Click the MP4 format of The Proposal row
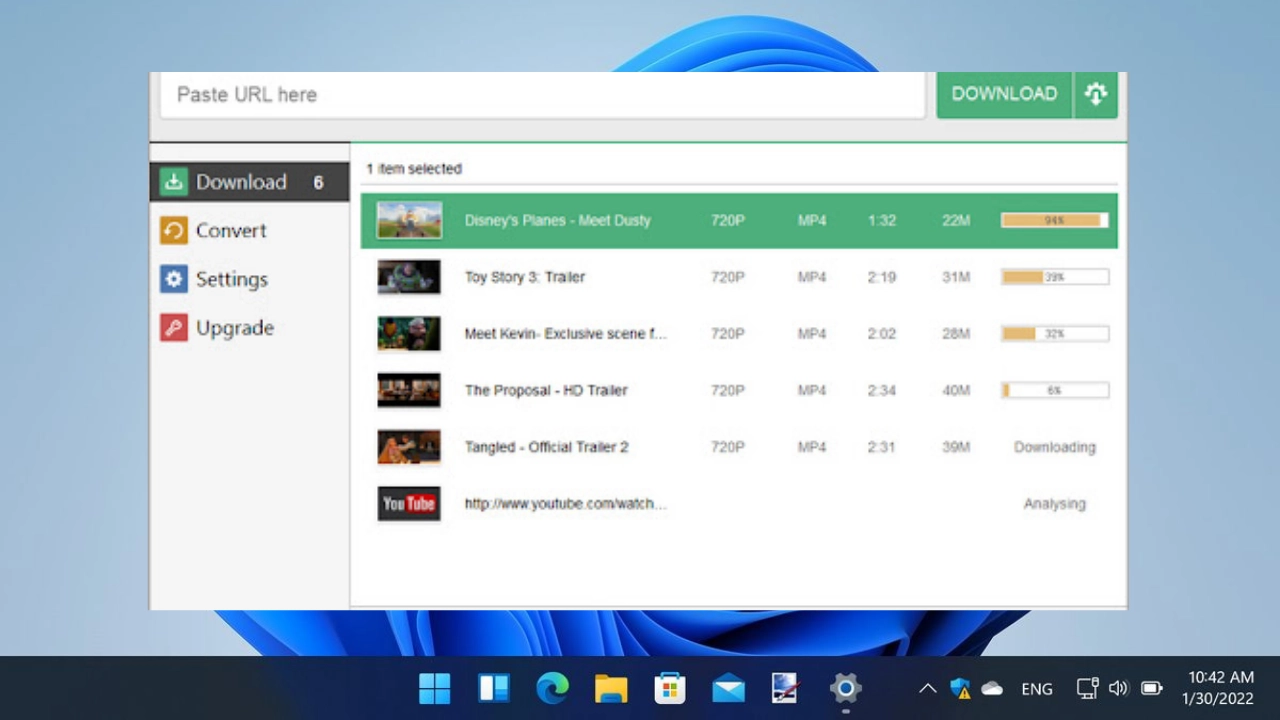Image resolution: width=1280 pixels, height=720 pixels. [812, 390]
